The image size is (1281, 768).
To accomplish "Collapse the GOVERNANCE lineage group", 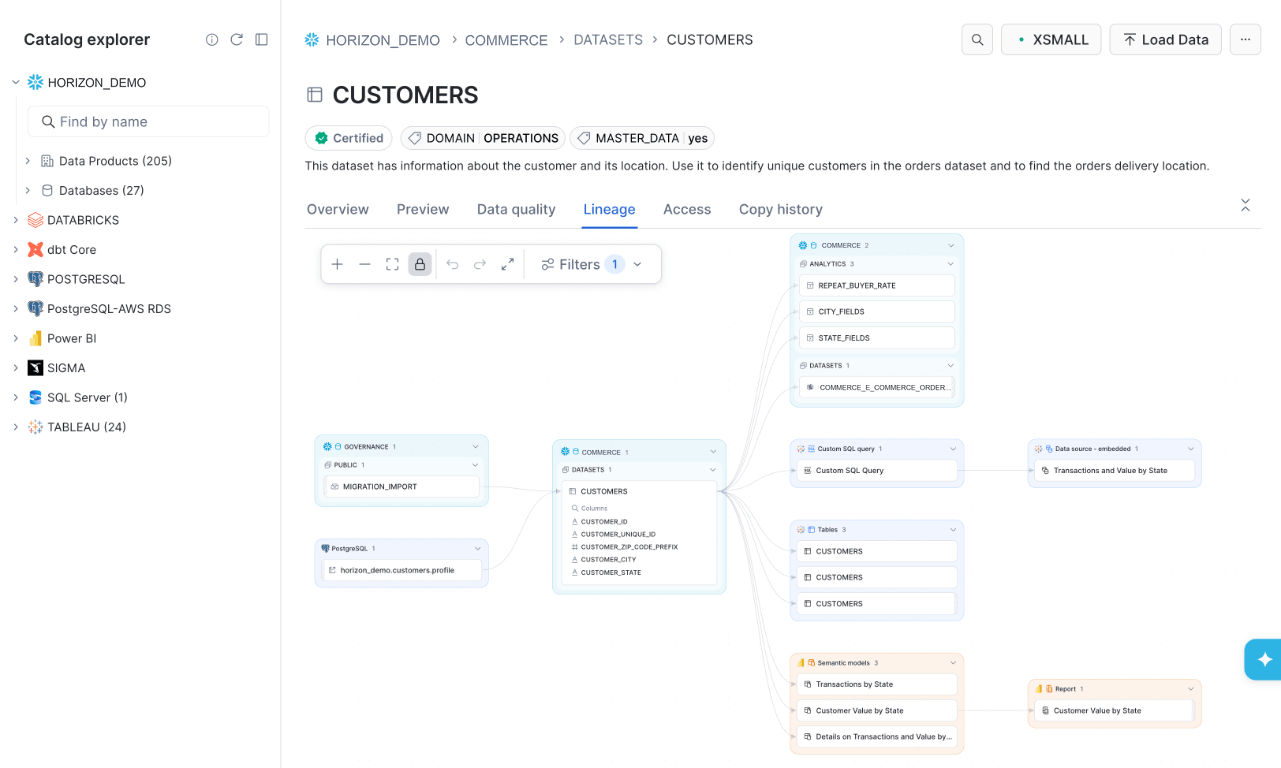I will [476, 447].
